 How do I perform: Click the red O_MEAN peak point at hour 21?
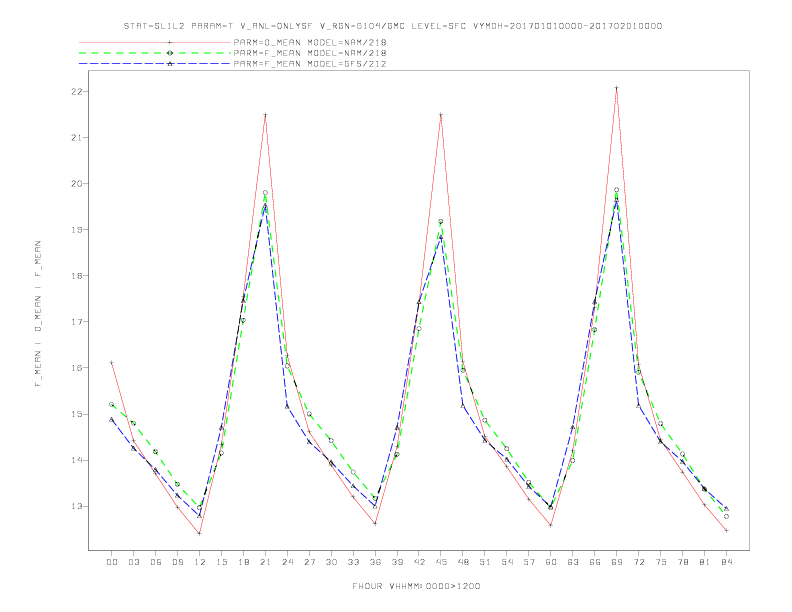[265, 115]
